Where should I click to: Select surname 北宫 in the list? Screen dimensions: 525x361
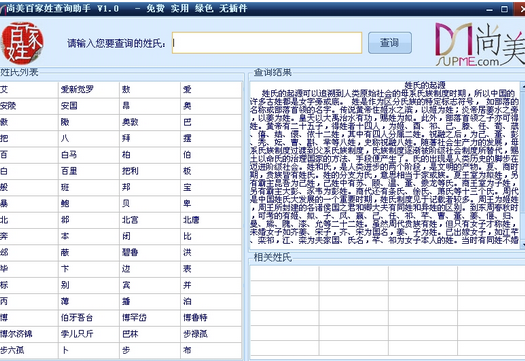coord(130,220)
